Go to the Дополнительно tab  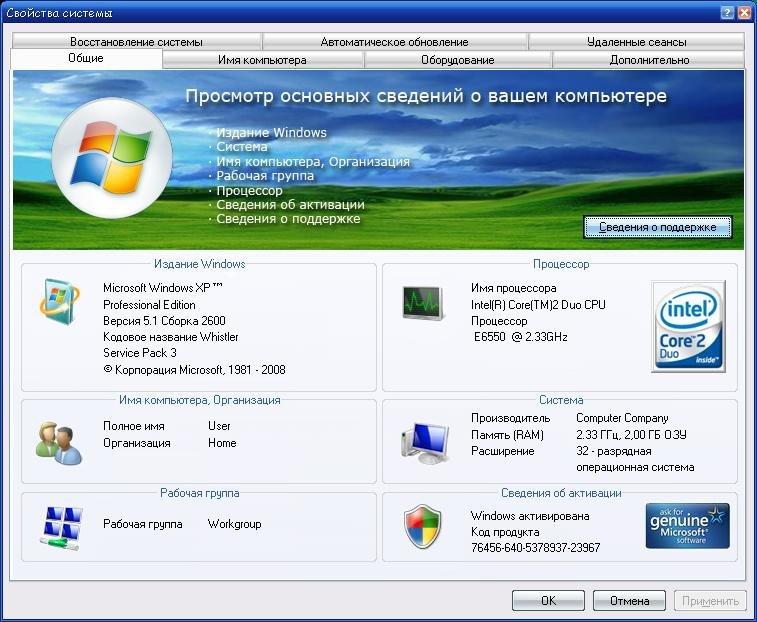pos(649,60)
